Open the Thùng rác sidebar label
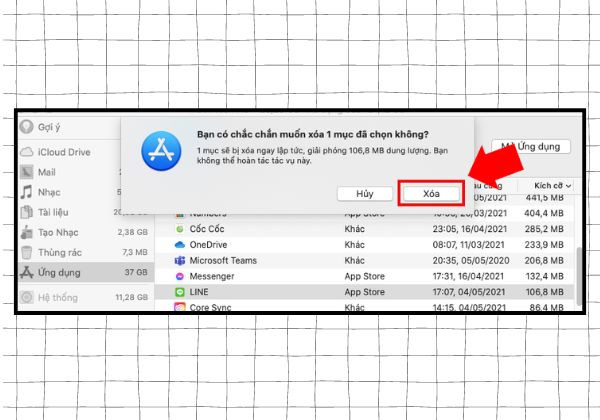The height and width of the screenshot is (420, 600). tap(60, 252)
